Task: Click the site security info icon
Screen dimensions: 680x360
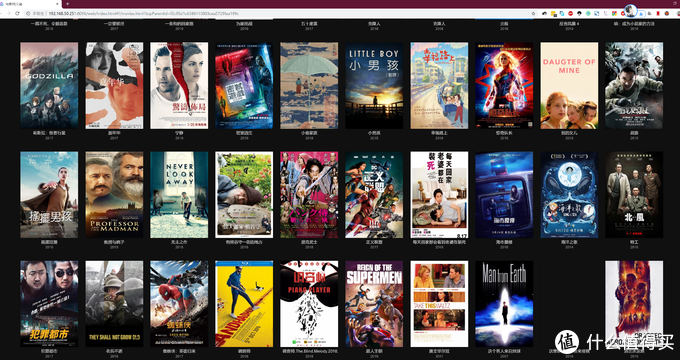Action: tap(28, 13)
